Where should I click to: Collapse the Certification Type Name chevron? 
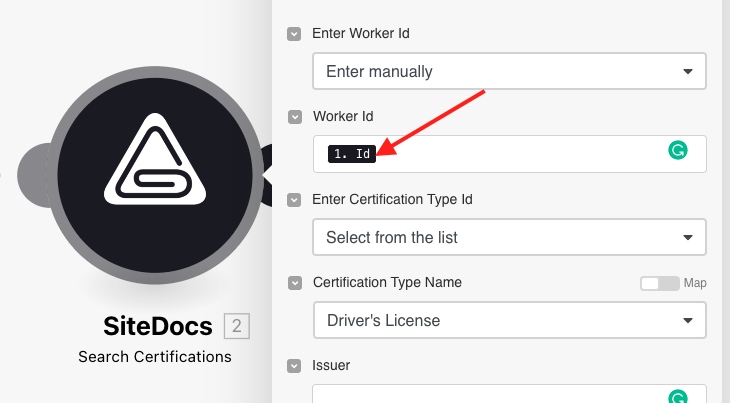click(x=295, y=283)
